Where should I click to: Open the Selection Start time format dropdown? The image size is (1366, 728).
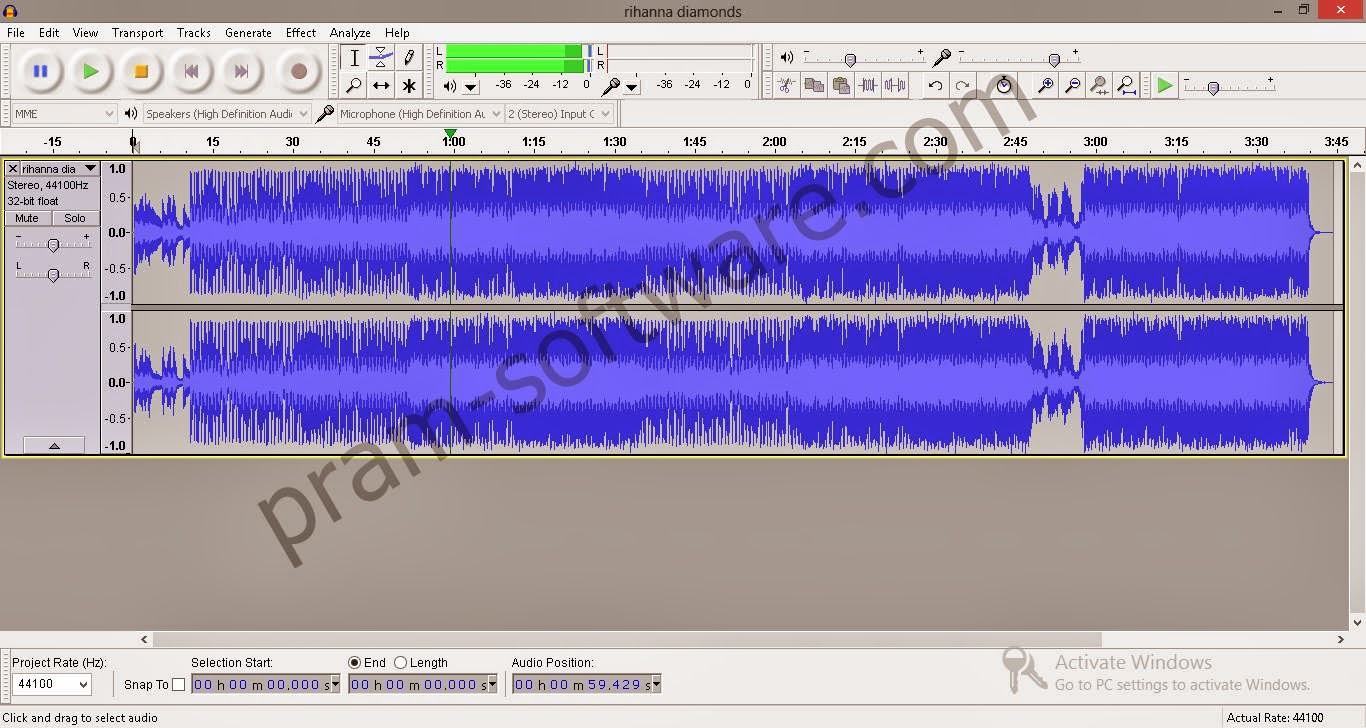[334, 685]
